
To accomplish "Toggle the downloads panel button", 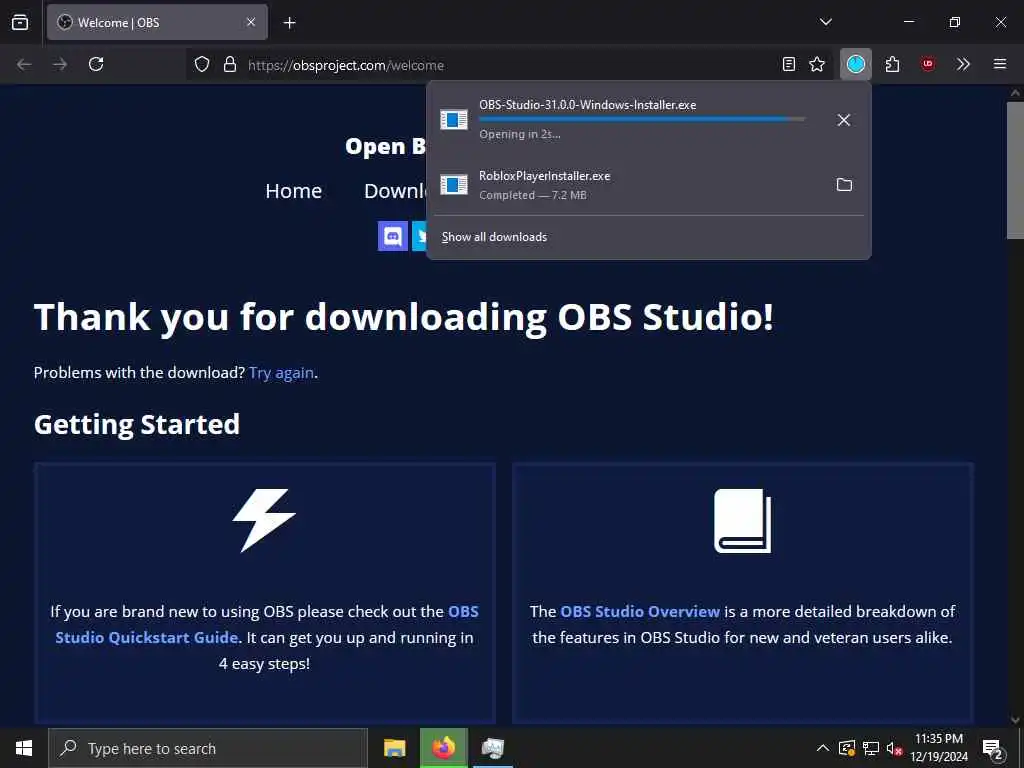I will pos(856,64).
